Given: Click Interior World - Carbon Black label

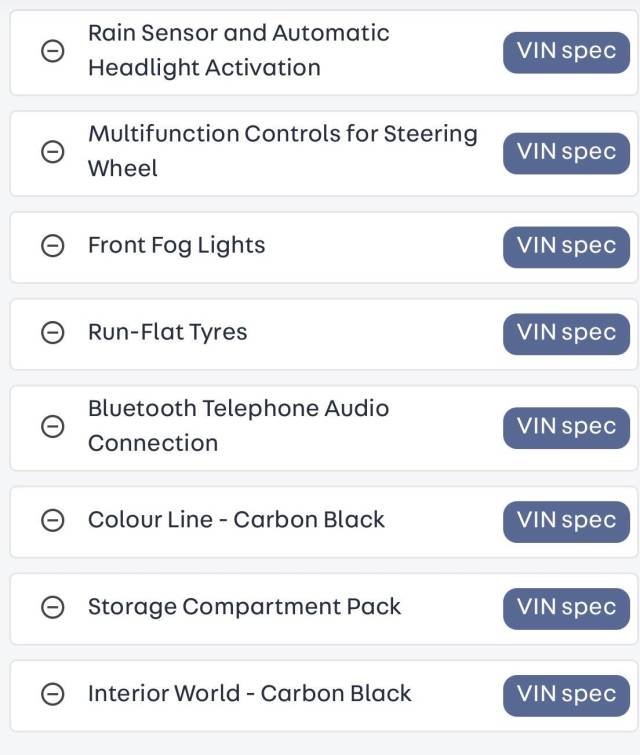Looking at the screenshot, I should coord(249,693).
